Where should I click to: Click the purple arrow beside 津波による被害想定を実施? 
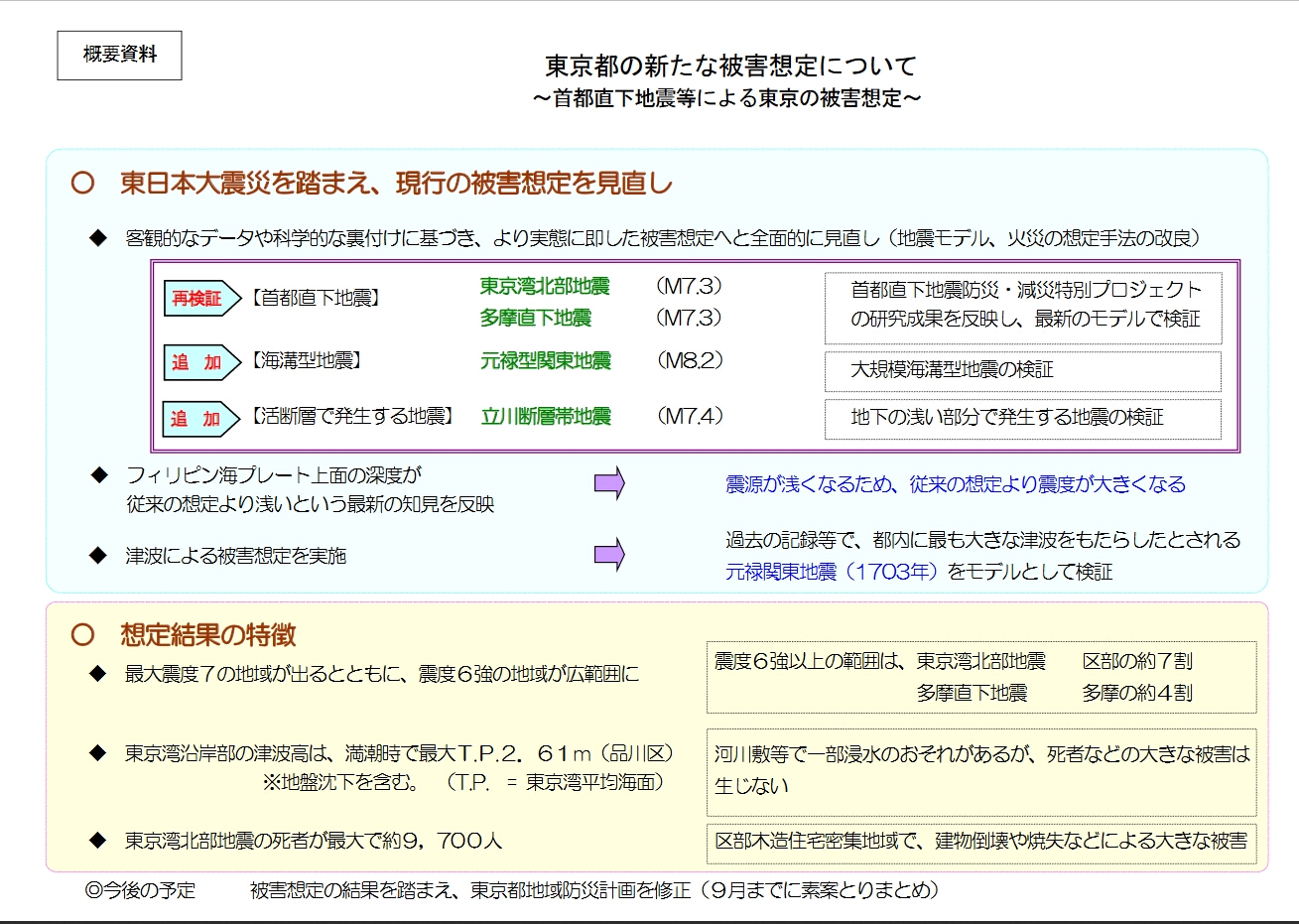click(x=609, y=555)
